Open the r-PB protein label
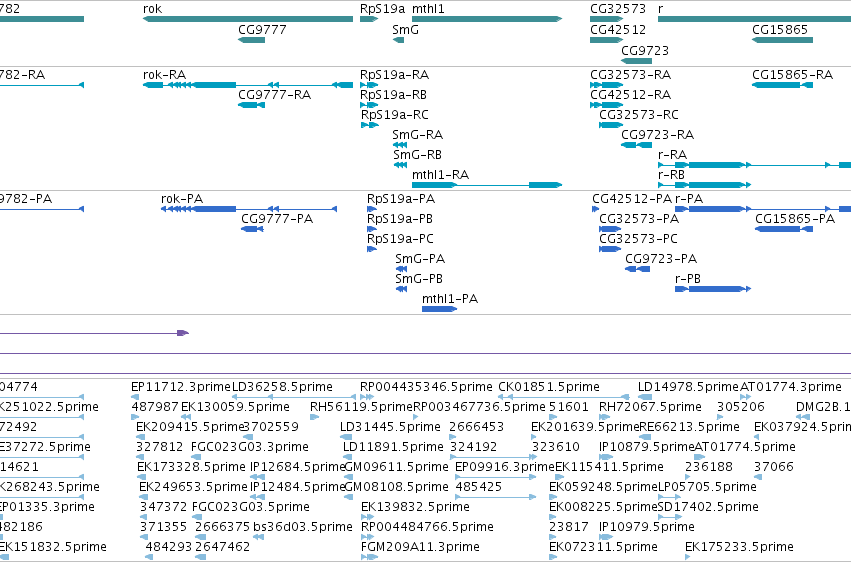Viewport: 851px width, 562px height. point(688,279)
